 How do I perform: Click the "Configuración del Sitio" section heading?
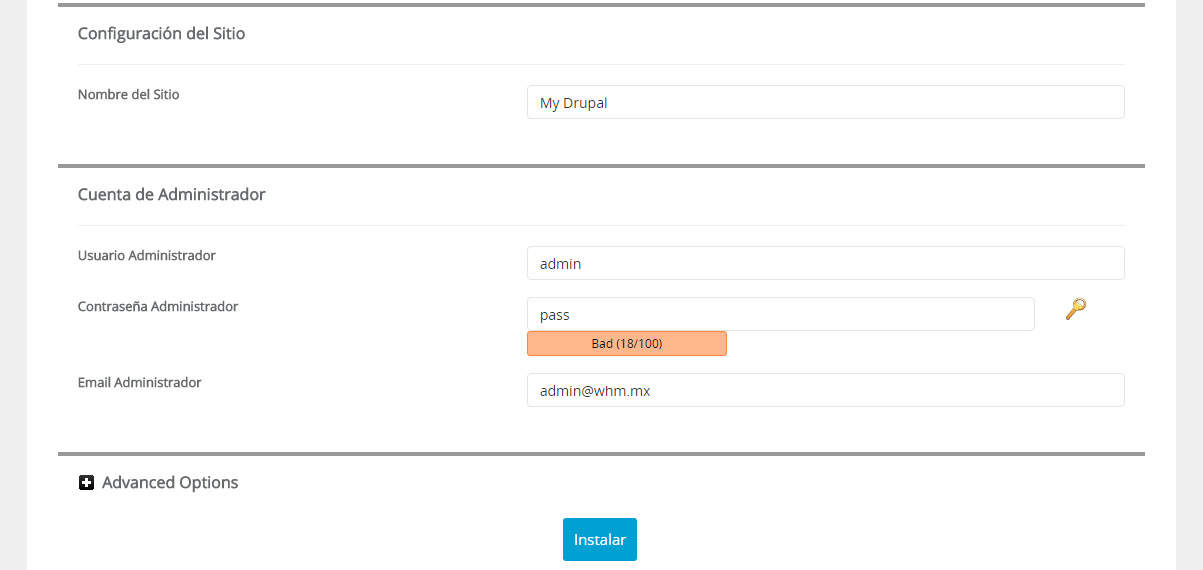click(x=162, y=34)
